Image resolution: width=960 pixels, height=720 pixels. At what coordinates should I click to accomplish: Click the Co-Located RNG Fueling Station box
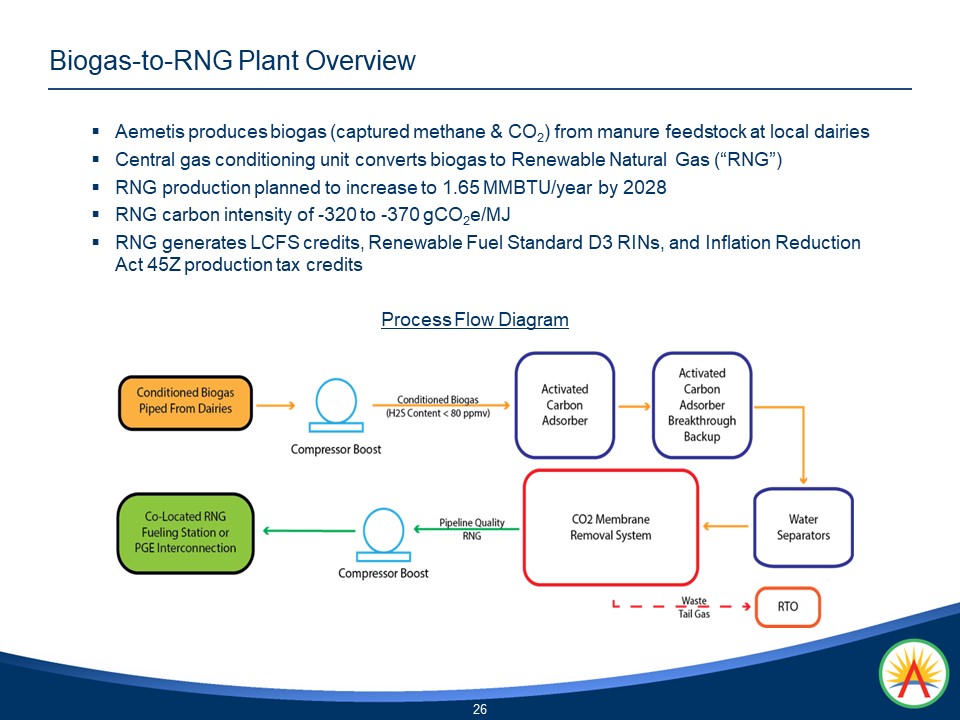[x=185, y=532]
